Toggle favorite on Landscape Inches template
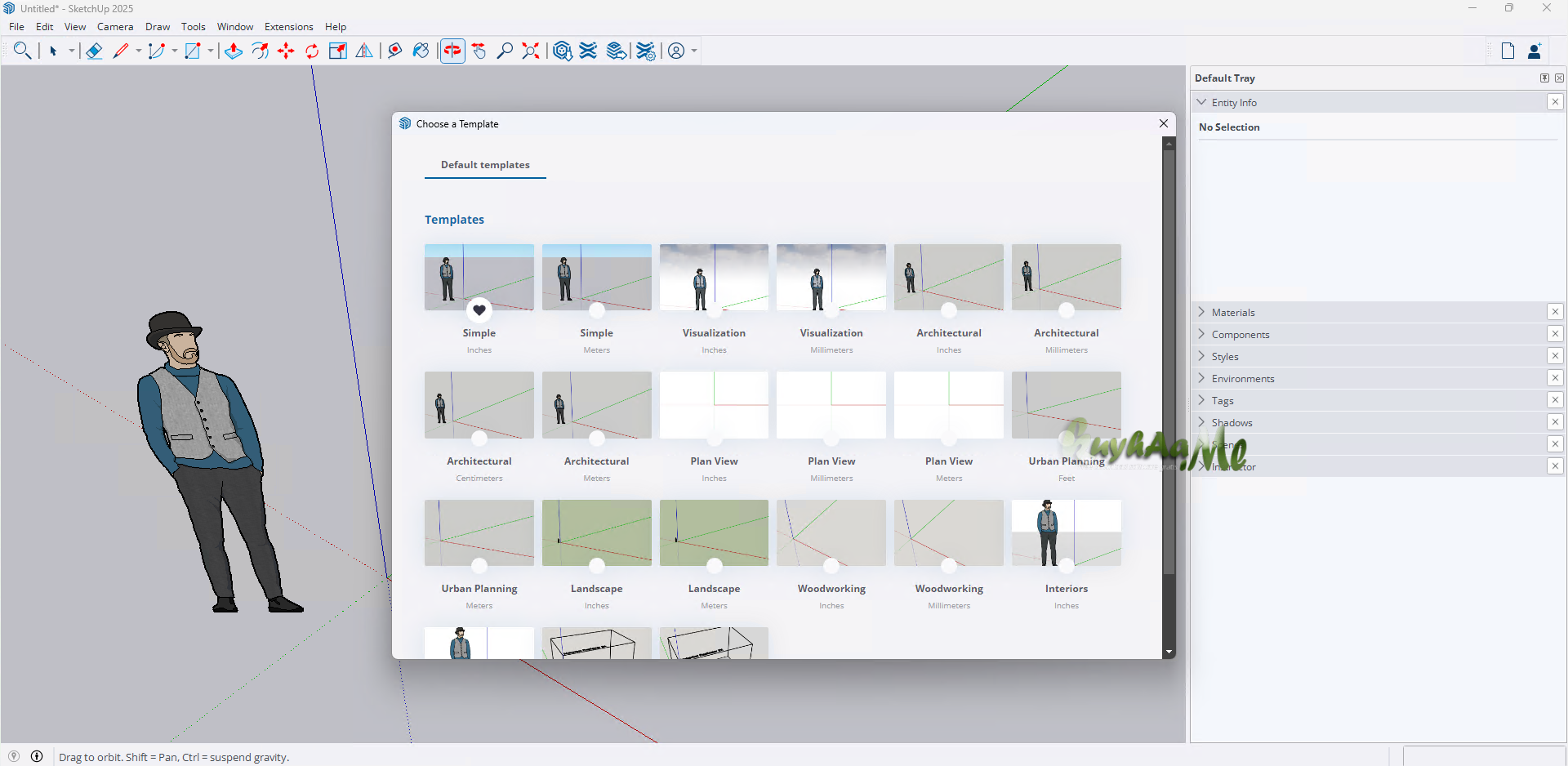This screenshot has width=1568, height=766. tap(597, 566)
